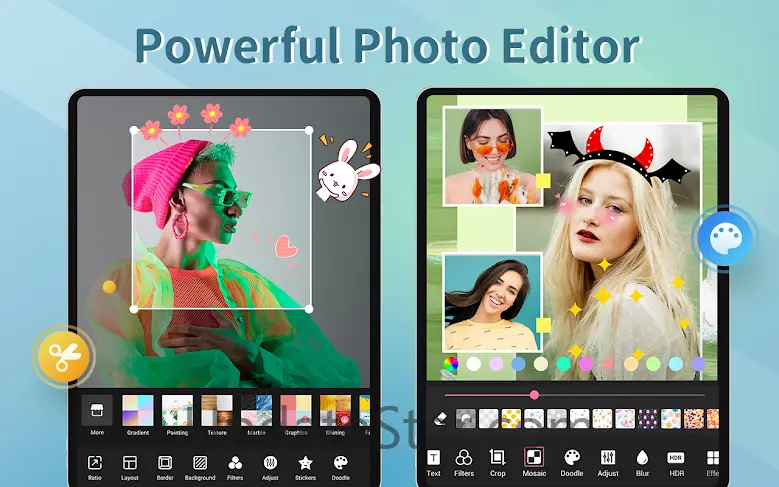The image size is (779, 487).
Task: Select the gray pixelated mosaic style
Action: point(466,418)
